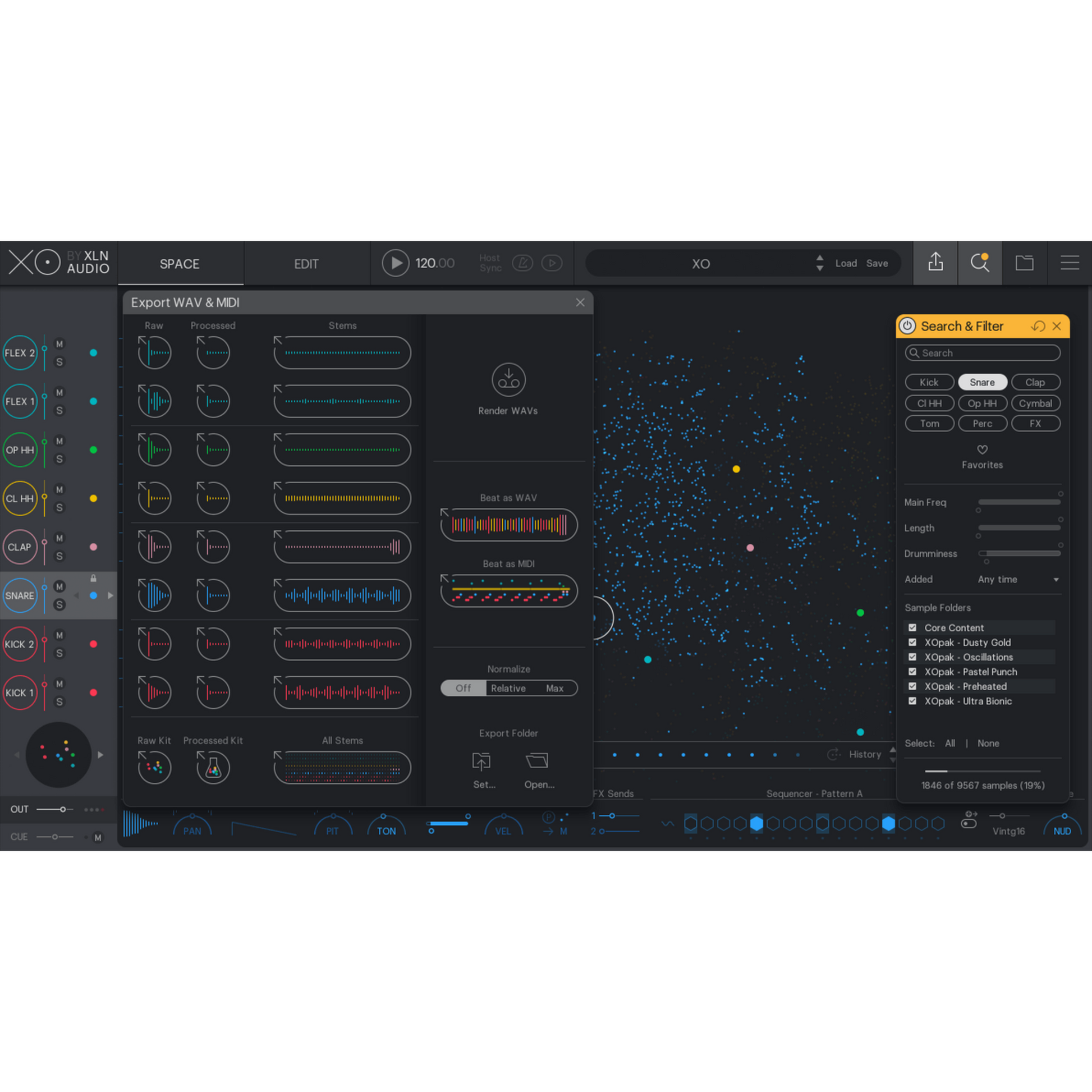
Task: Select the Snare filter tag
Action: (x=983, y=382)
